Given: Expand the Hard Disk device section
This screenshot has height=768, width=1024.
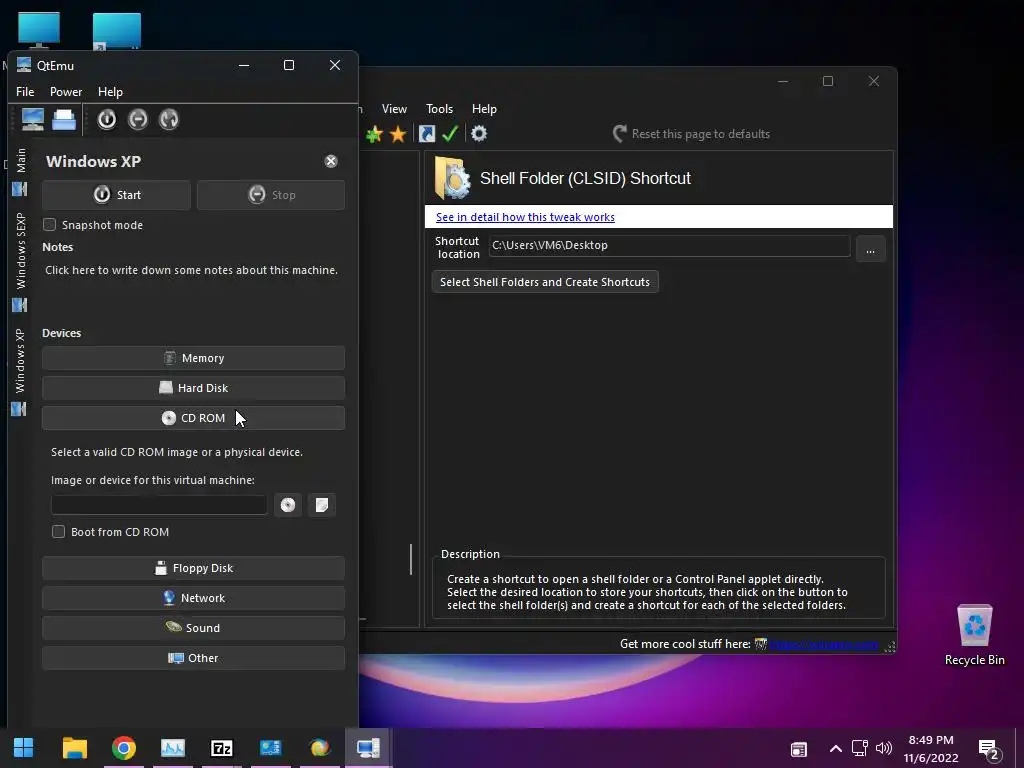Looking at the screenshot, I should [x=193, y=388].
